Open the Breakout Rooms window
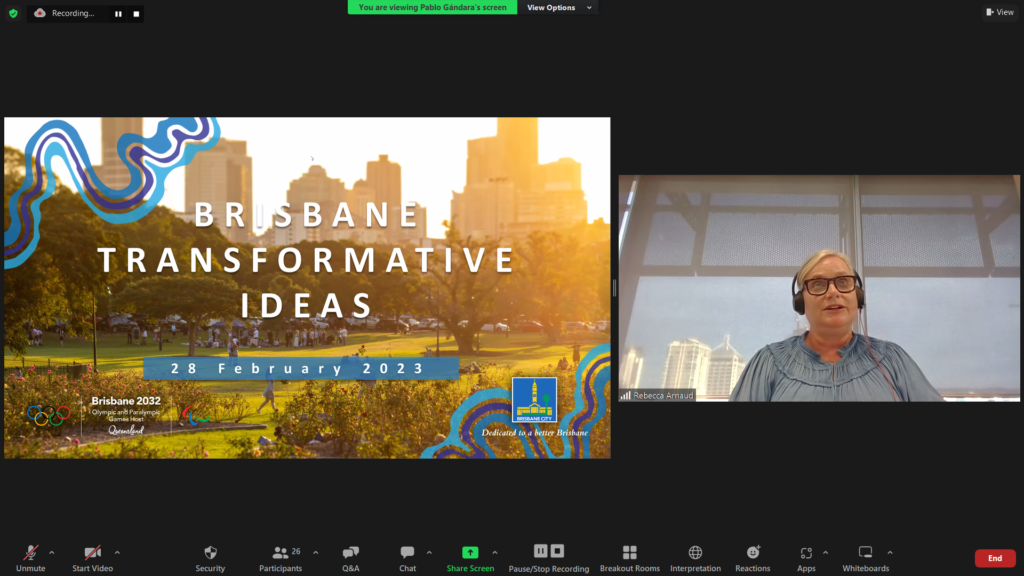Screen dimensions: 1024x576 [629, 557]
